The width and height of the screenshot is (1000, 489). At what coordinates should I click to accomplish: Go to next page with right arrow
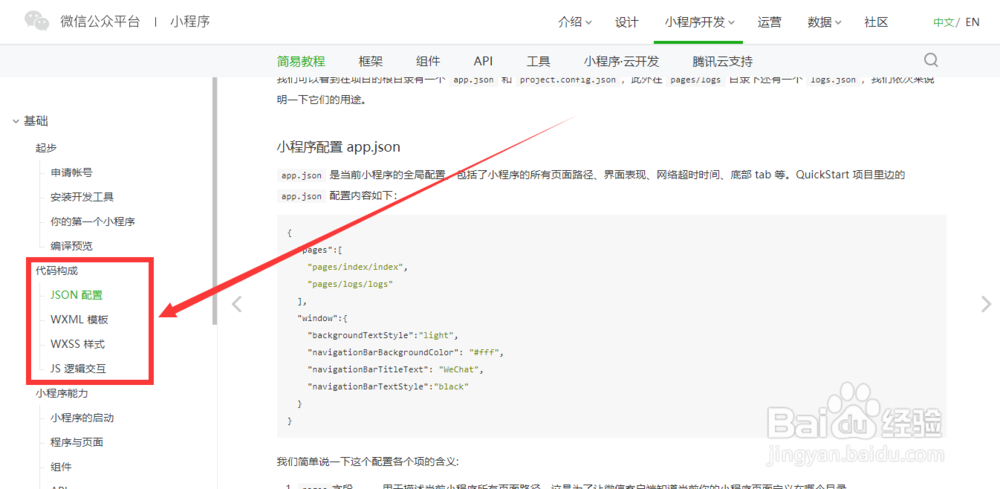coord(986,304)
